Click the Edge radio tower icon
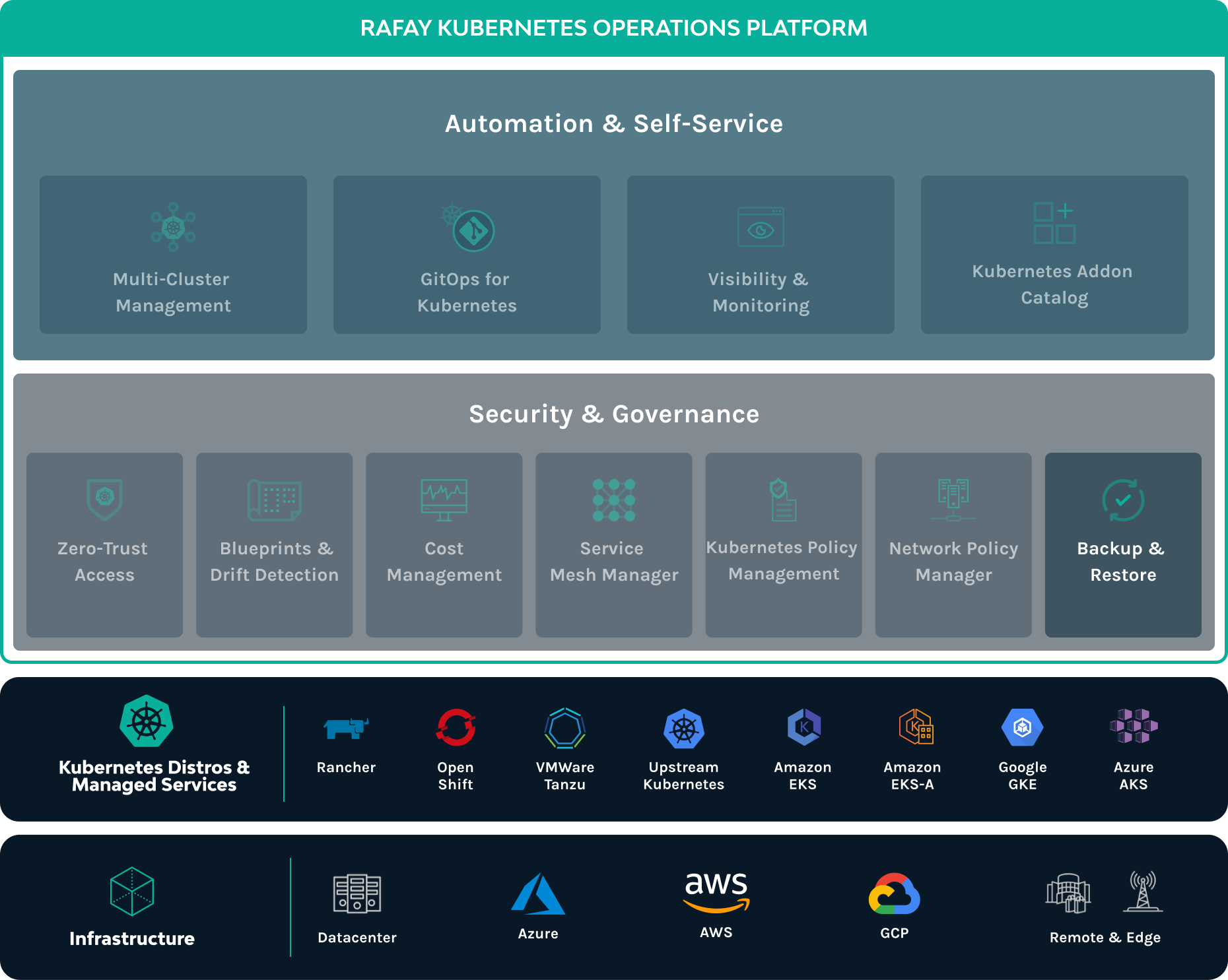The height and width of the screenshot is (980, 1228). (1143, 891)
